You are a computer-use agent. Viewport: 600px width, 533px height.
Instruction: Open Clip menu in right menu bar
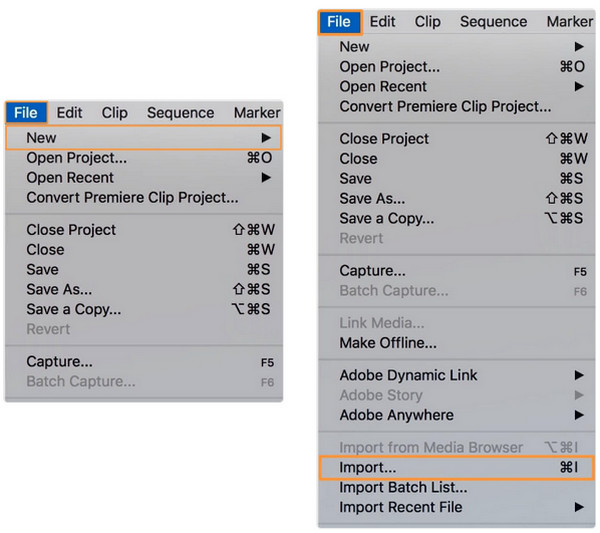coord(427,22)
